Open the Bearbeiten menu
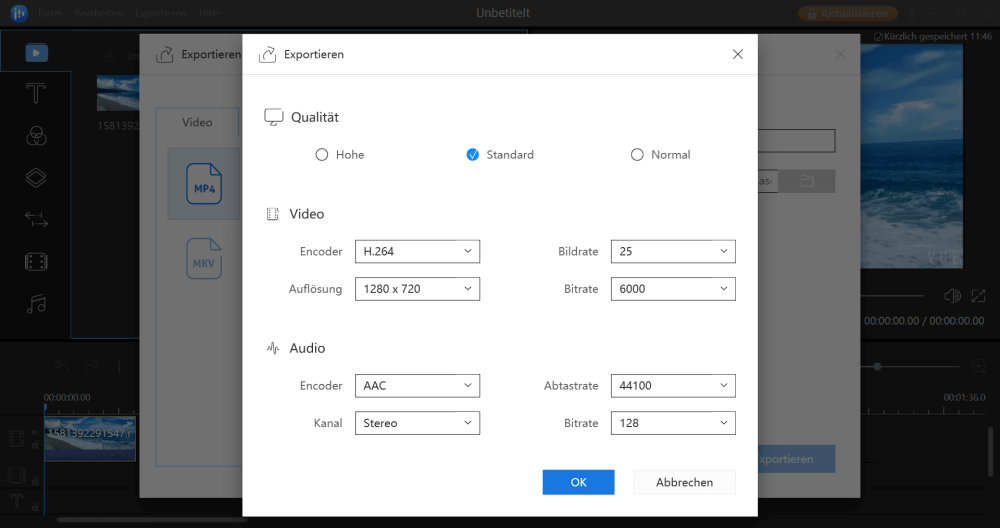The height and width of the screenshot is (528, 1000). click(98, 14)
